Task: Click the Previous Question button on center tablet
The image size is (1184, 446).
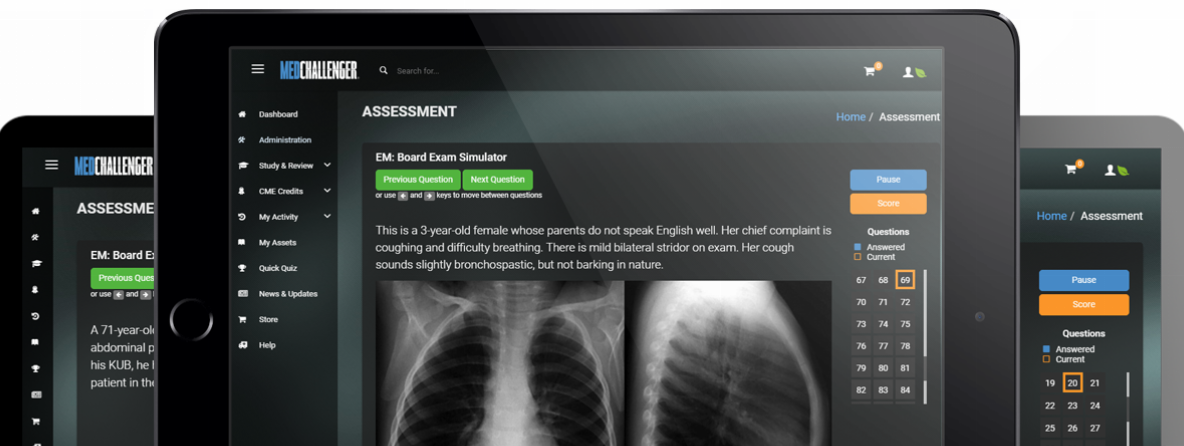Action: coord(418,180)
